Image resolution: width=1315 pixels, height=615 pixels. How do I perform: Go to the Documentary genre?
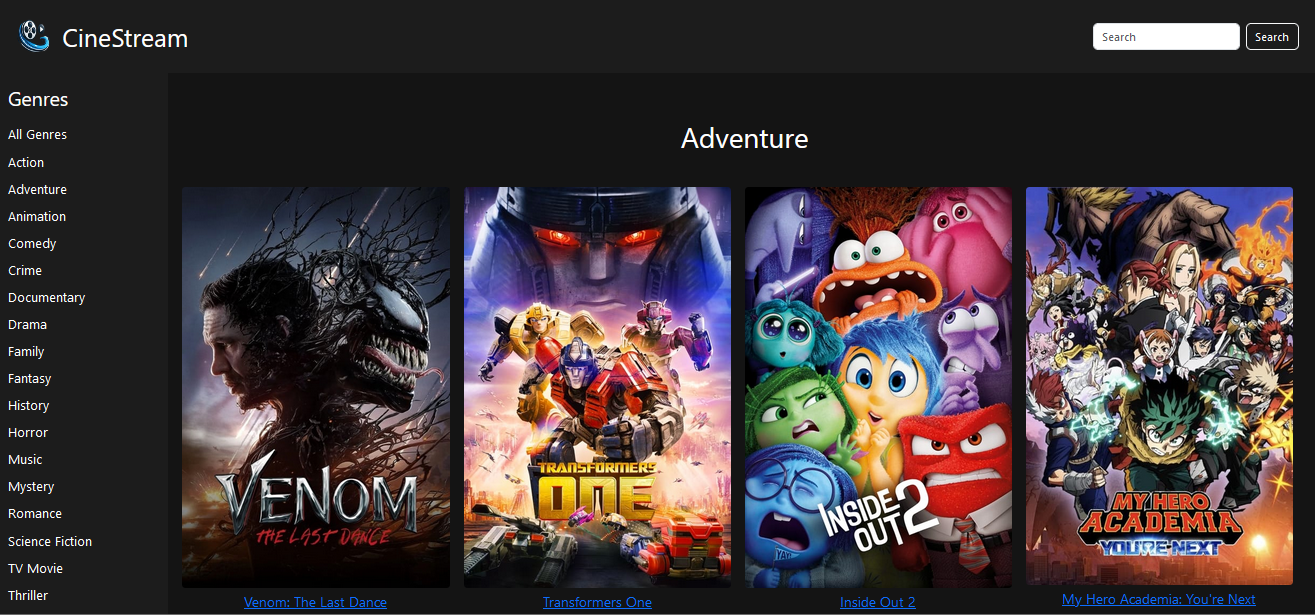[46, 297]
